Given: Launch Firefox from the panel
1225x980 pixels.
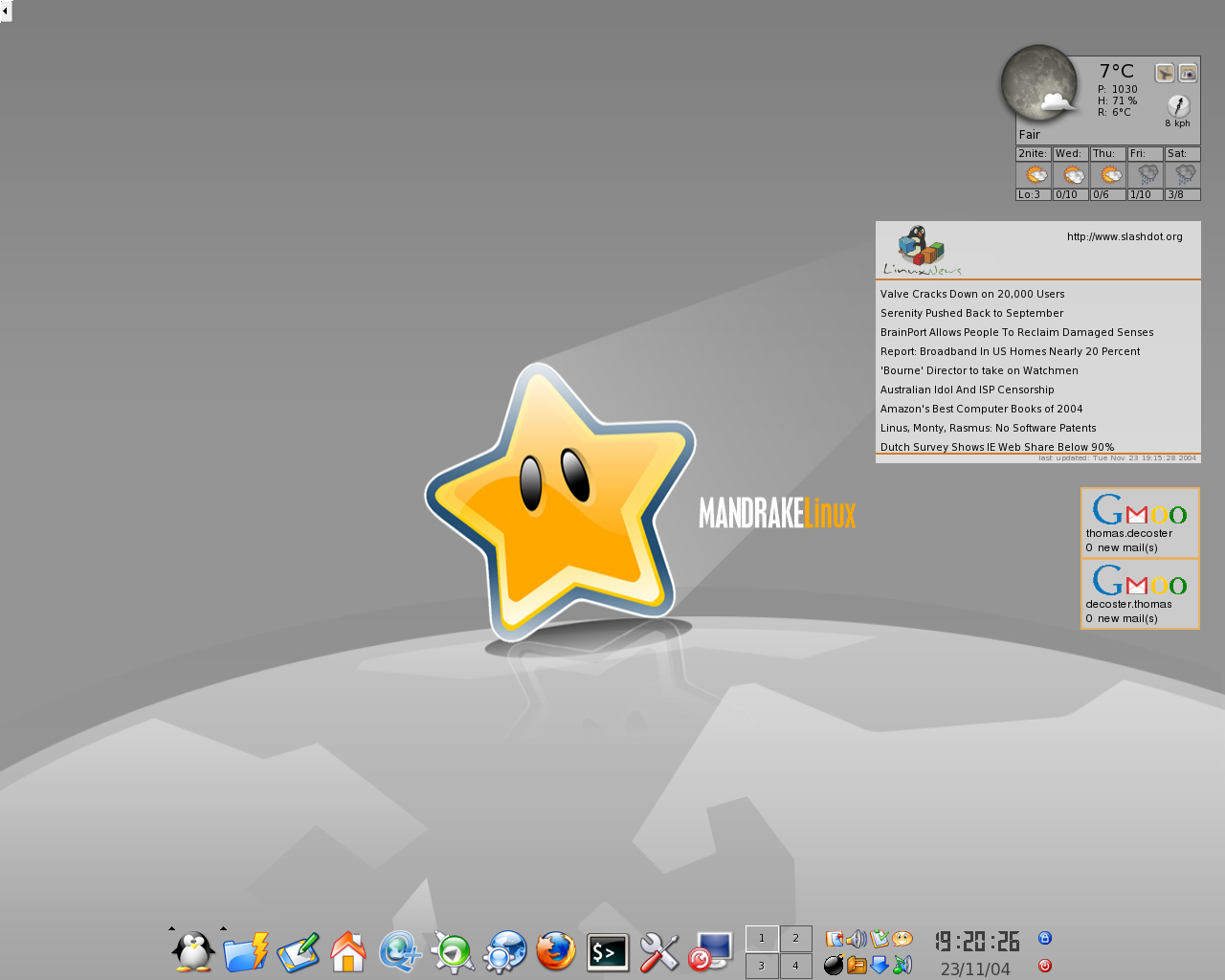Looking at the screenshot, I should click(556, 952).
